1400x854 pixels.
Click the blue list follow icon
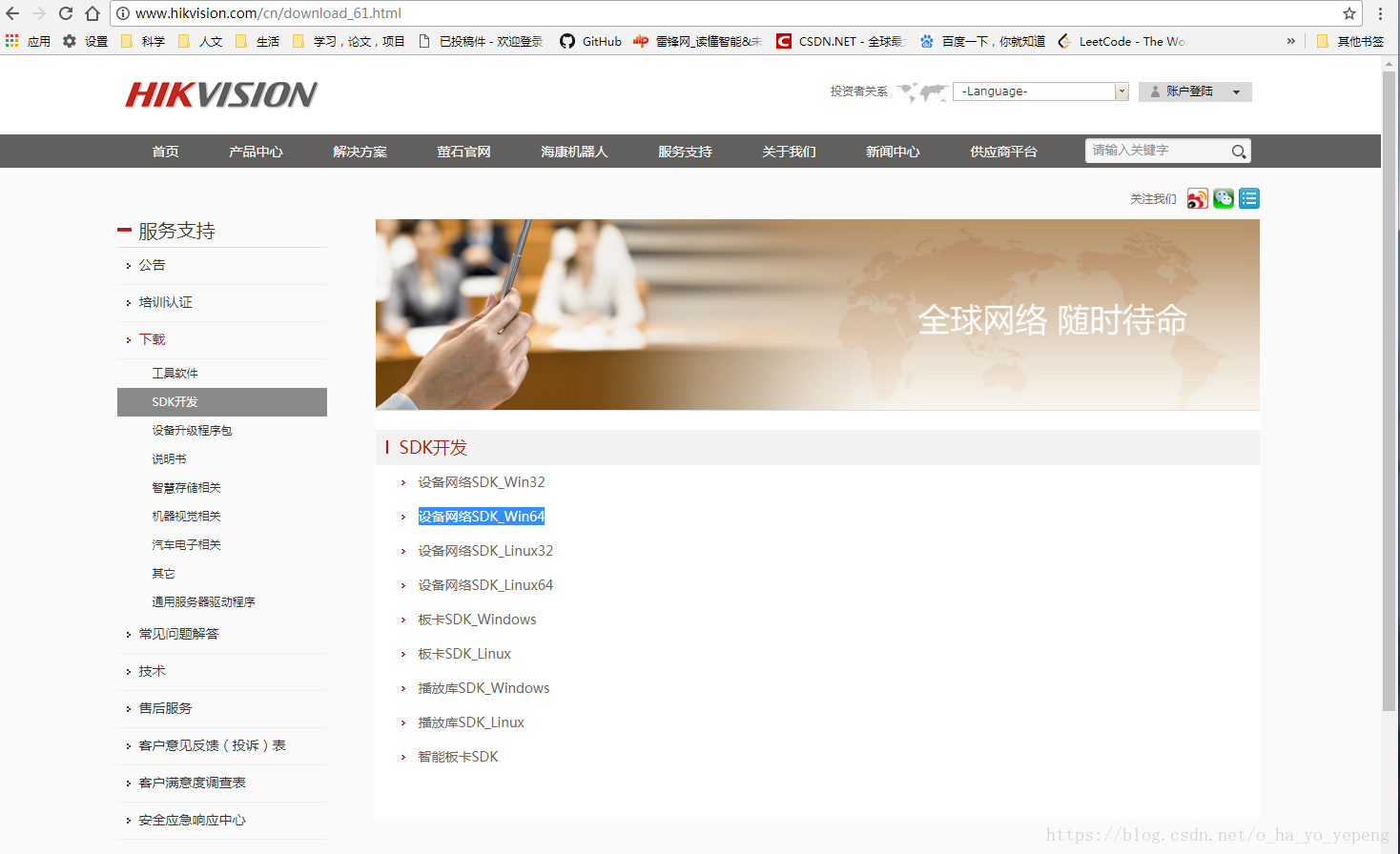pyautogui.click(x=1249, y=198)
